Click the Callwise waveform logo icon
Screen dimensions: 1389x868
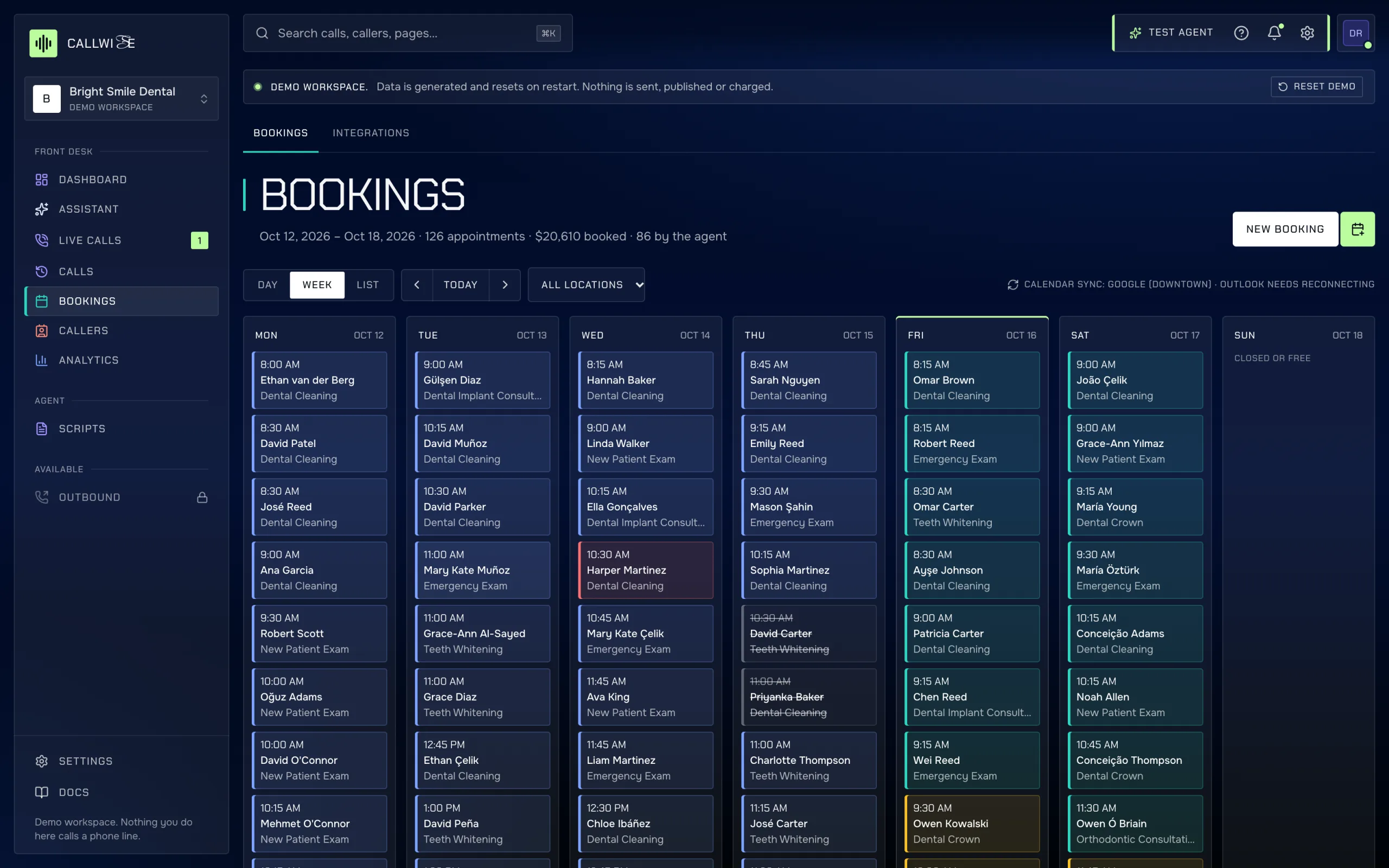[43, 43]
